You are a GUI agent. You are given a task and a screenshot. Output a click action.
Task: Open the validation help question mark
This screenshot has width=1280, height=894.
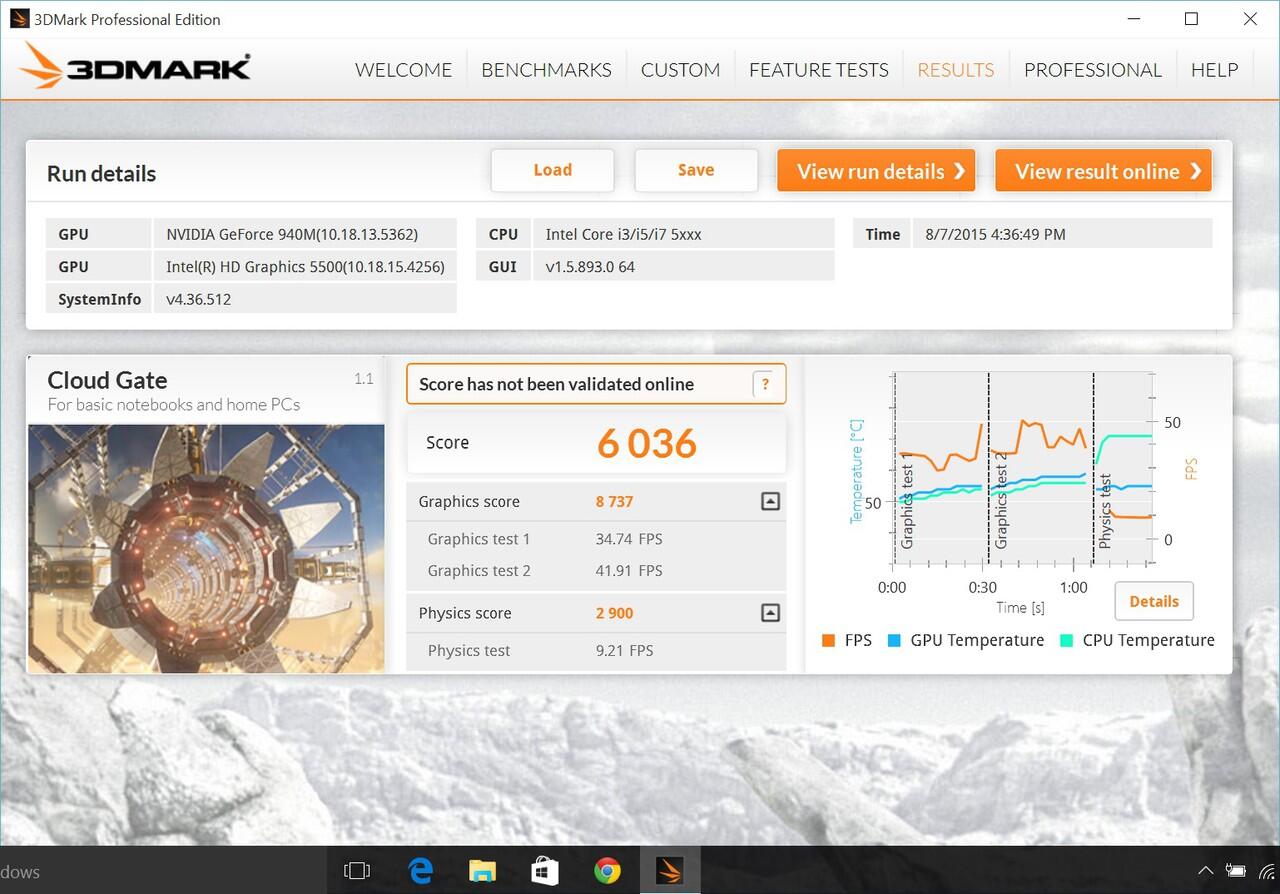pyautogui.click(x=766, y=384)
